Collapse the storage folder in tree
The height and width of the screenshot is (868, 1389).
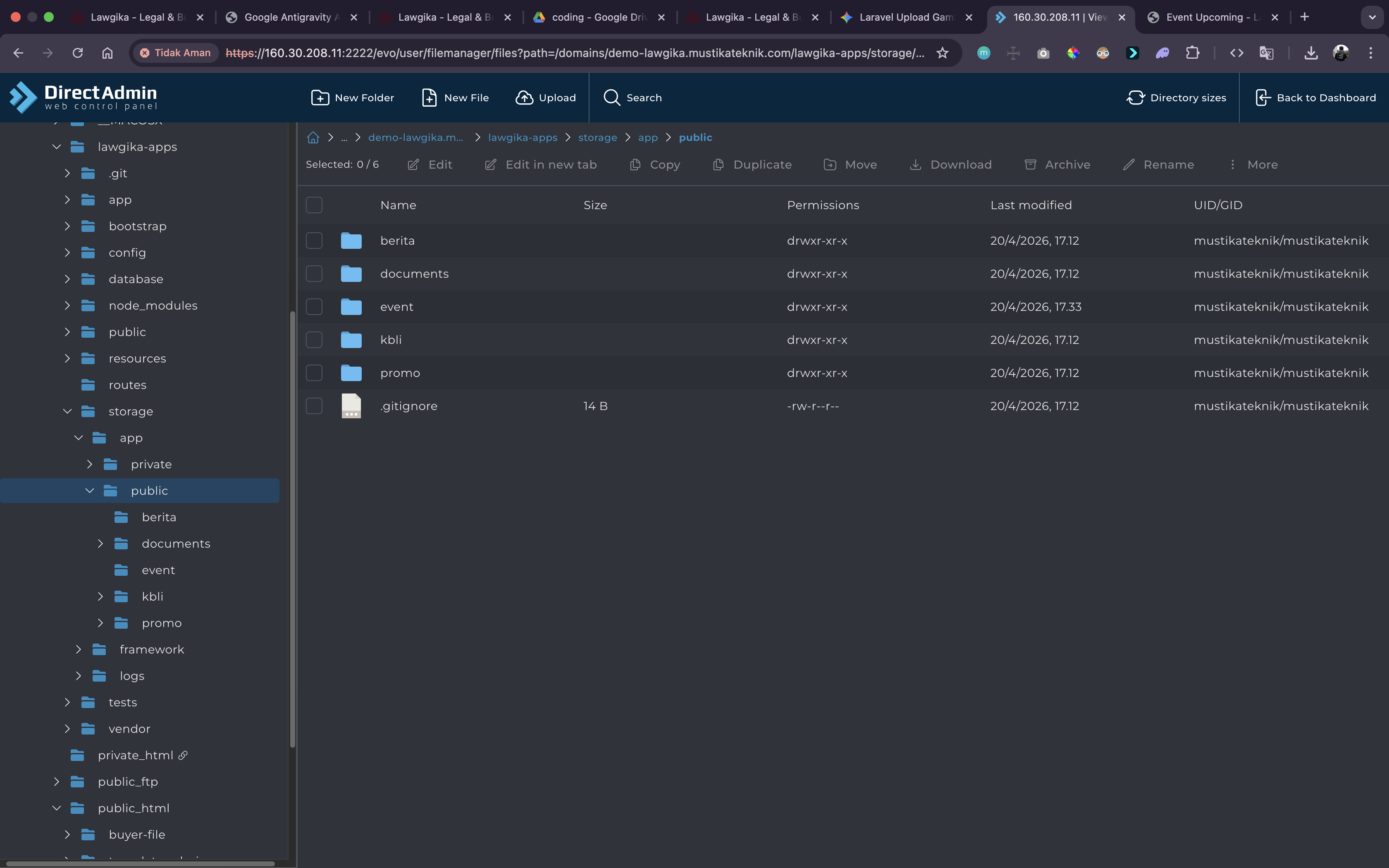67,412
